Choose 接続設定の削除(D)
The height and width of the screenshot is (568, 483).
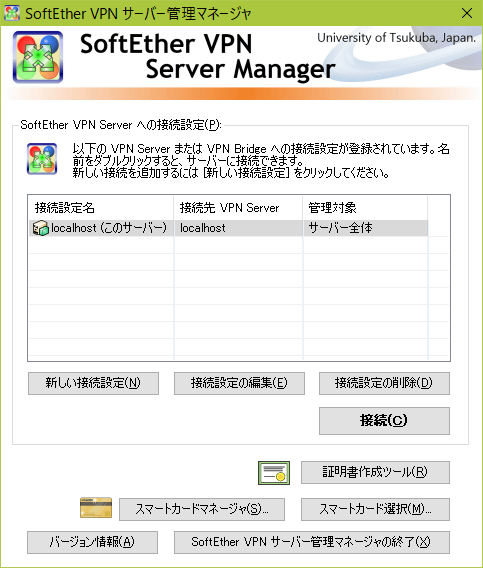(384, 383)
